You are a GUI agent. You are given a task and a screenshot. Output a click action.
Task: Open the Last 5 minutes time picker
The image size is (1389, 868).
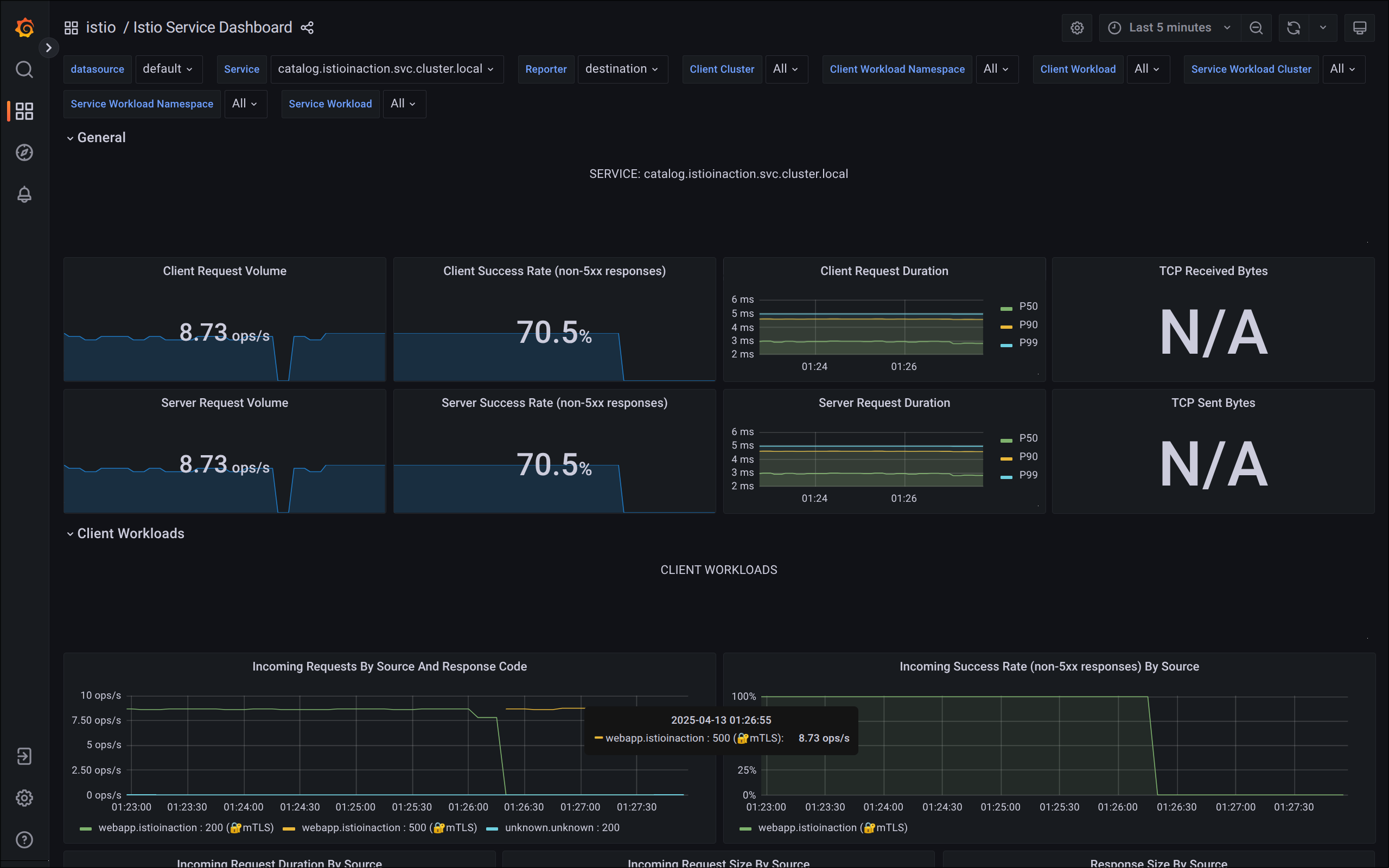(1169, 28)
